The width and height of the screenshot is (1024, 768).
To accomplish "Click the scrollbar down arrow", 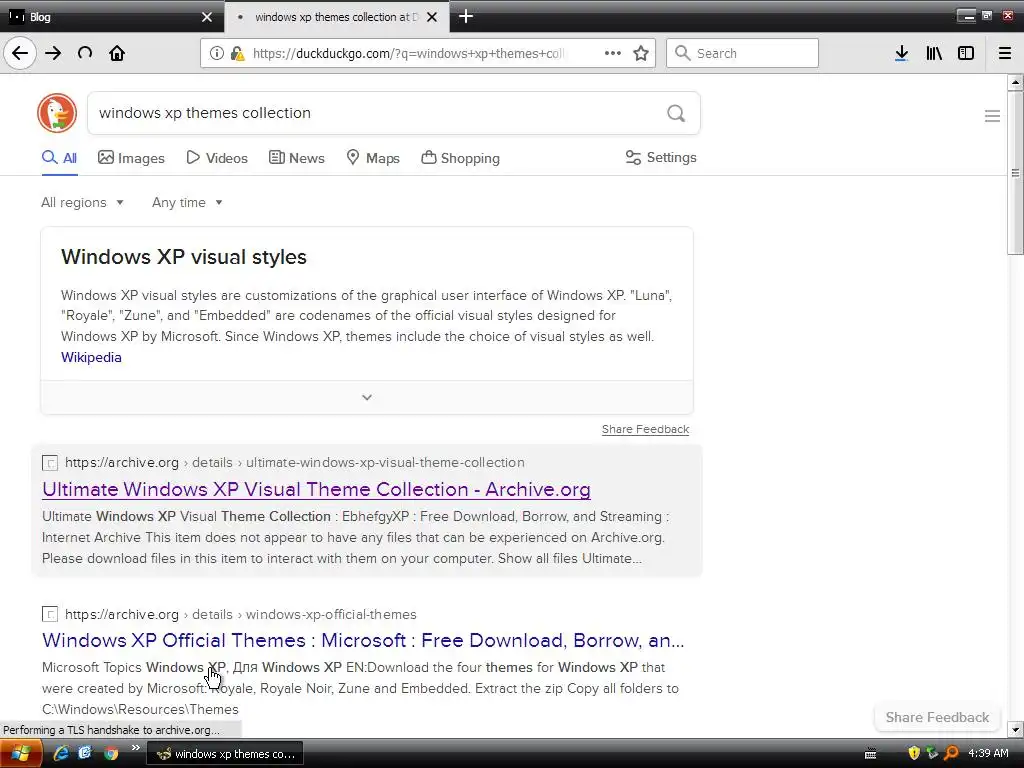I will point(1015,729).
